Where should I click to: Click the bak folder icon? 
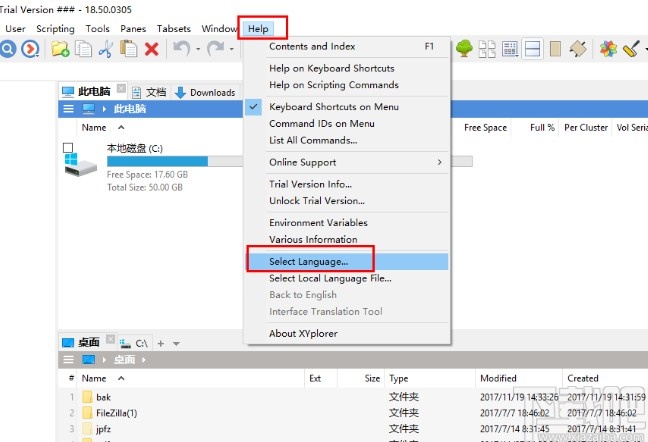click(x=87, y=397)
